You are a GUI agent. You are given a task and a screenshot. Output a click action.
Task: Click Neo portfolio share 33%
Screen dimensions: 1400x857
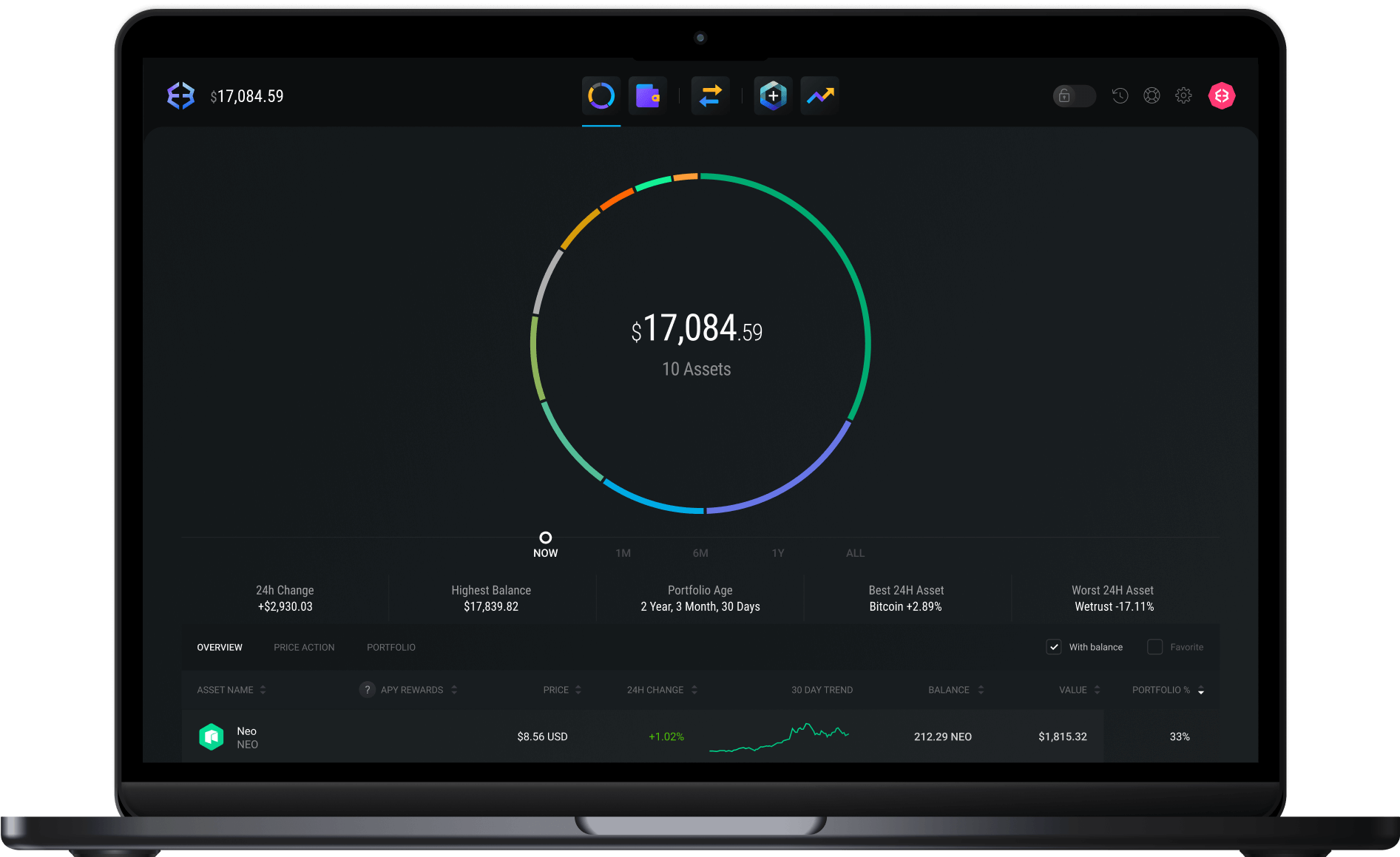1180,736
